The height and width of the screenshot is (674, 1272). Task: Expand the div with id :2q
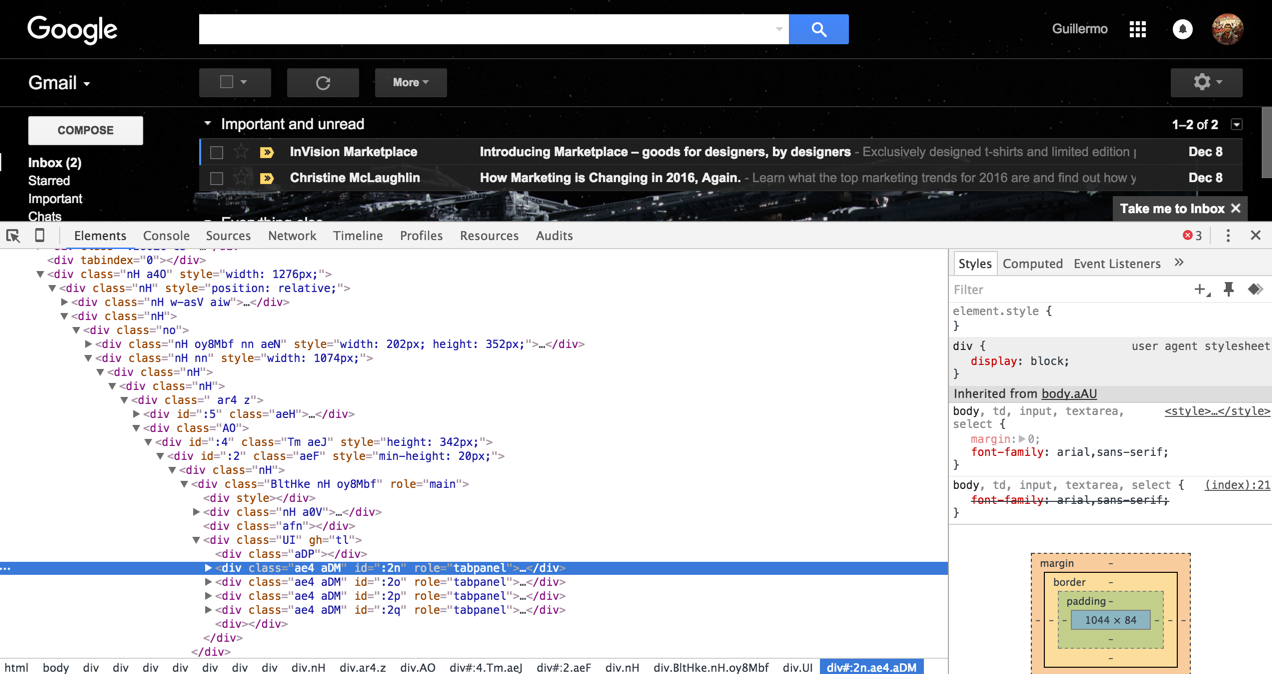point(208,610)
